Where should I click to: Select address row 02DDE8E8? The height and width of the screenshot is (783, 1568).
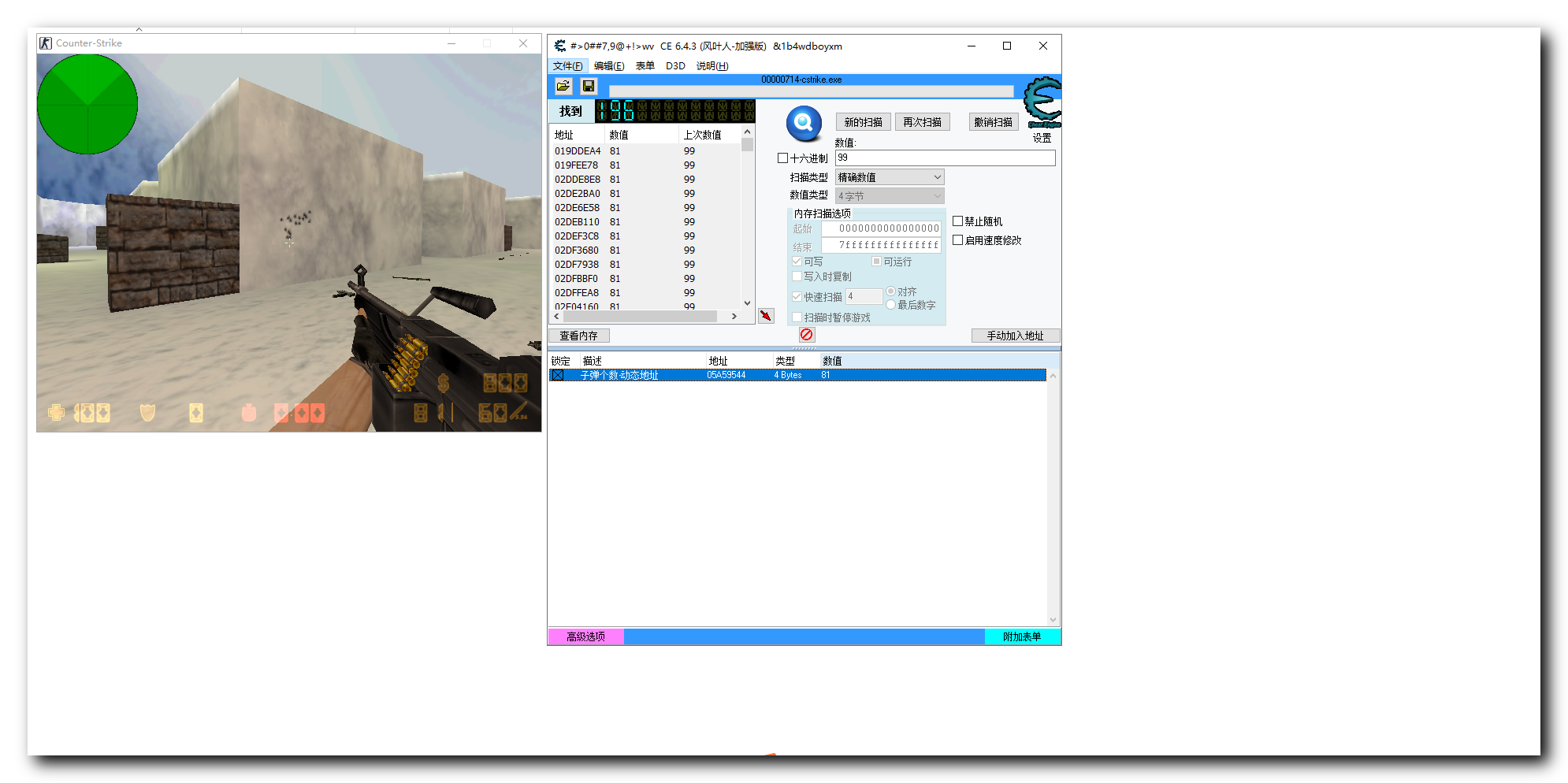point(646,180)
